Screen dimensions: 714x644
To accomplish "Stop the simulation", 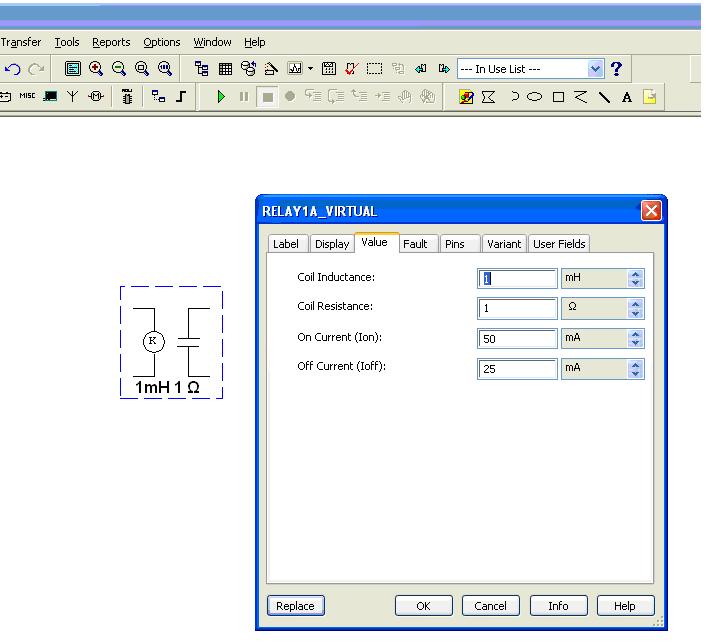I will click(267, 97).
